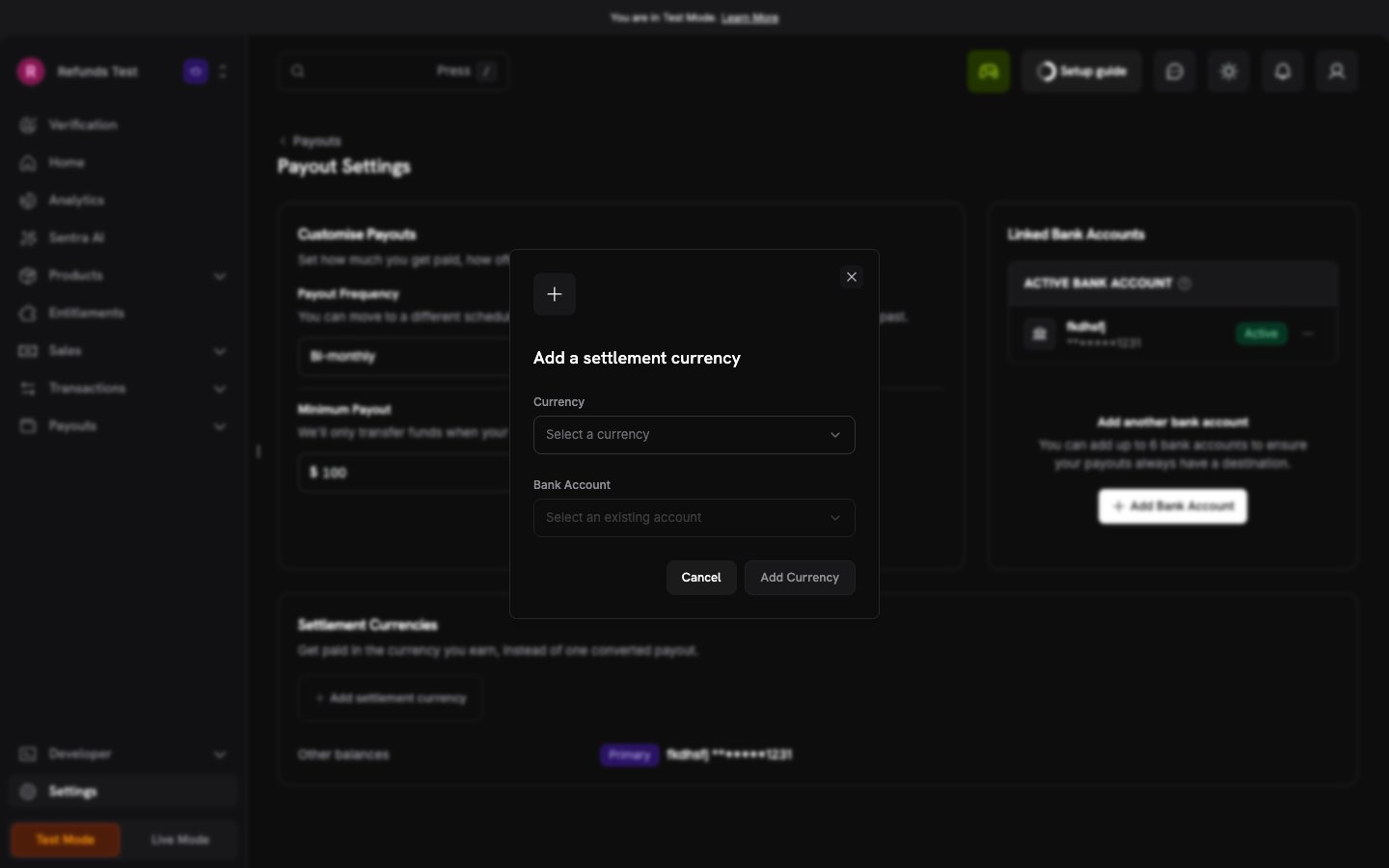
Task: Click the Sentra AI sidebar icon
Action: click(28, 238)
